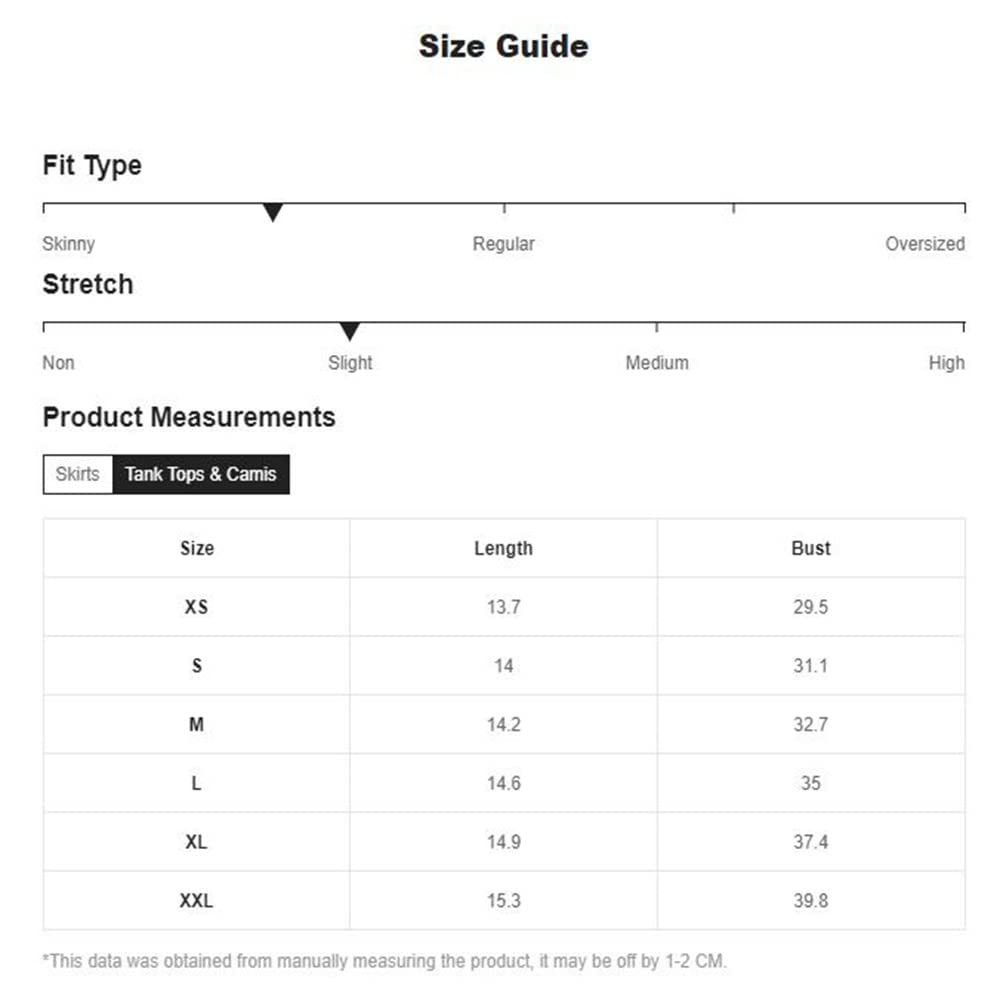Click the Size column header
The height and width of the screenshot is (1000, 1000).
[197, 548]
